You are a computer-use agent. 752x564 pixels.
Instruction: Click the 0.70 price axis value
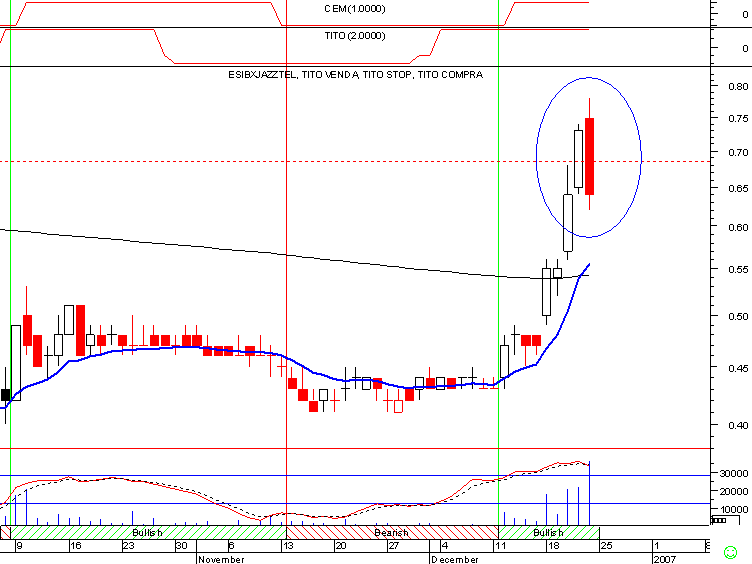pos(738,153)
